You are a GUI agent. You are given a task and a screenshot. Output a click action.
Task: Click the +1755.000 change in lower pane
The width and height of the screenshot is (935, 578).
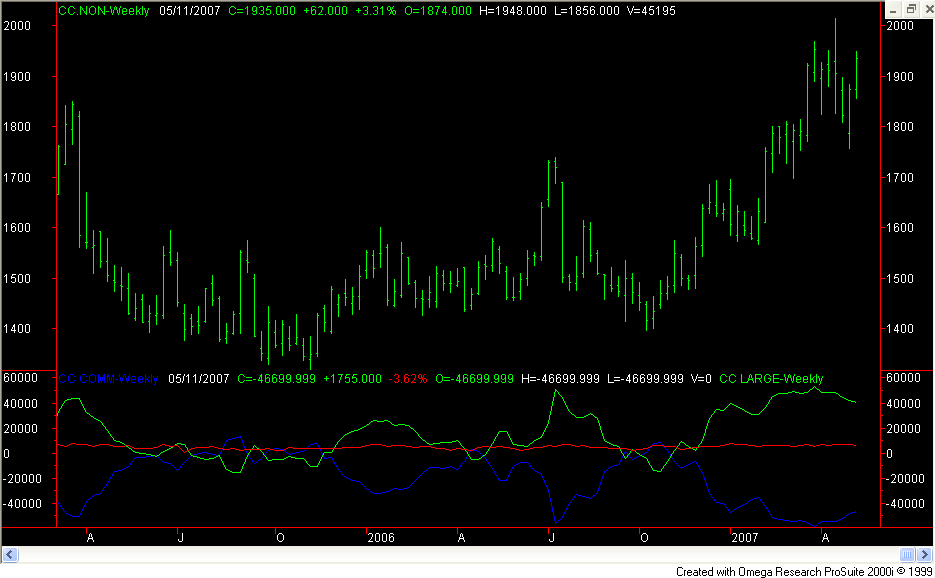click(352, 379)
